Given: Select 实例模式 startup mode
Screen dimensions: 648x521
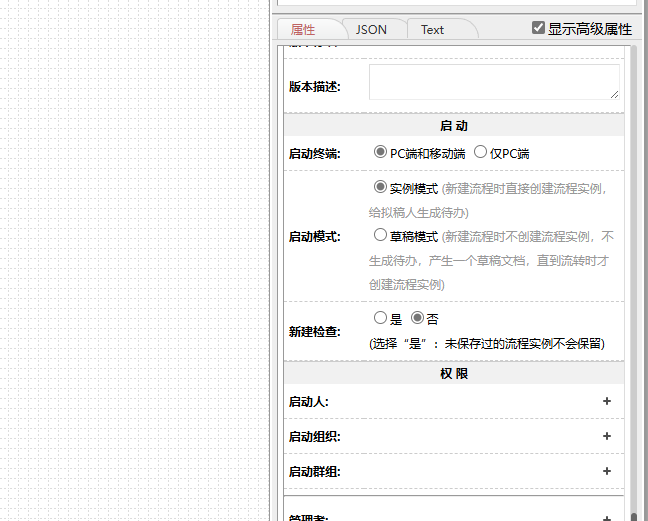Looking at the screenshot, I should tap(380, 187).
